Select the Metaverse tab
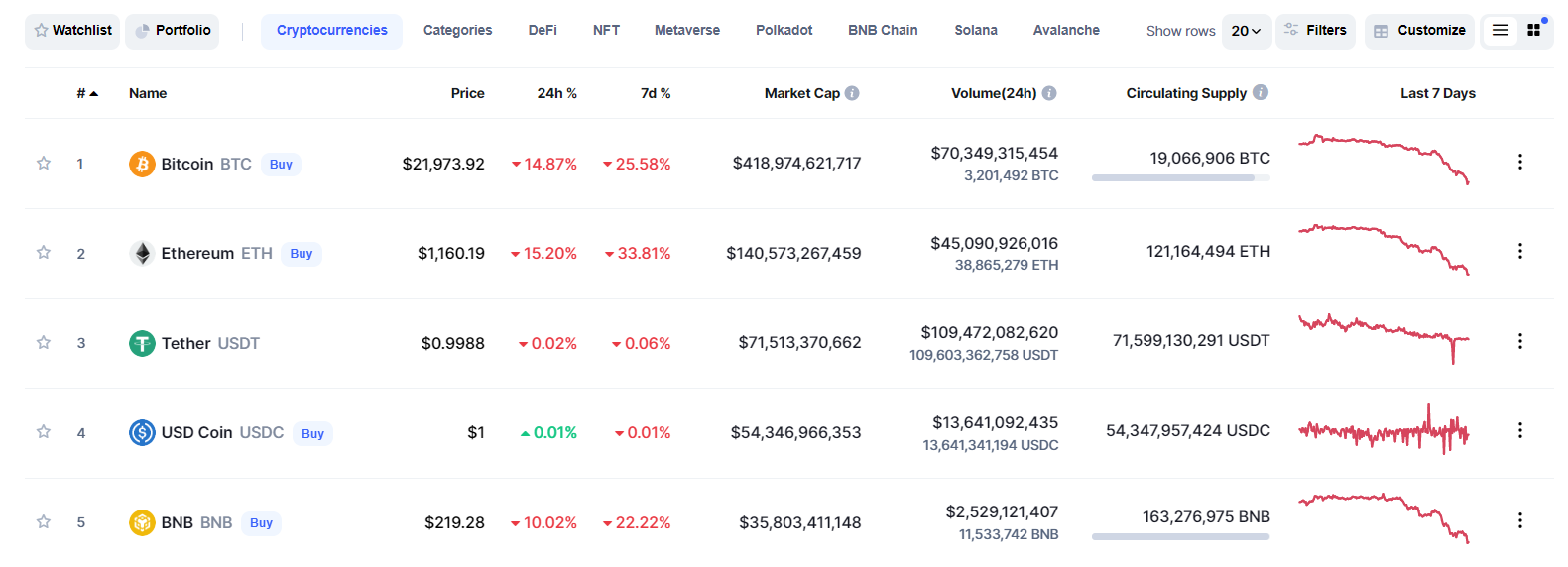 coord(687,31)
